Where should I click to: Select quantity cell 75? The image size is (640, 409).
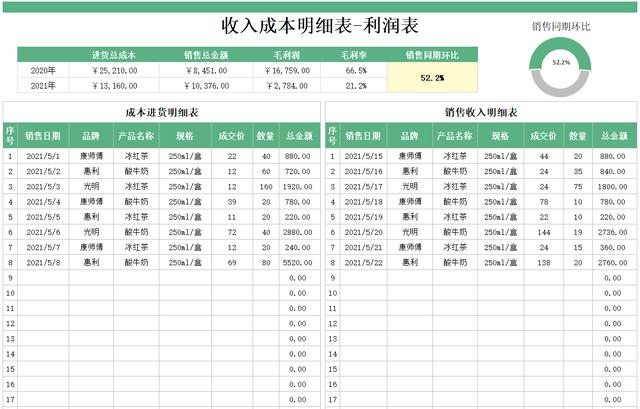578,187
